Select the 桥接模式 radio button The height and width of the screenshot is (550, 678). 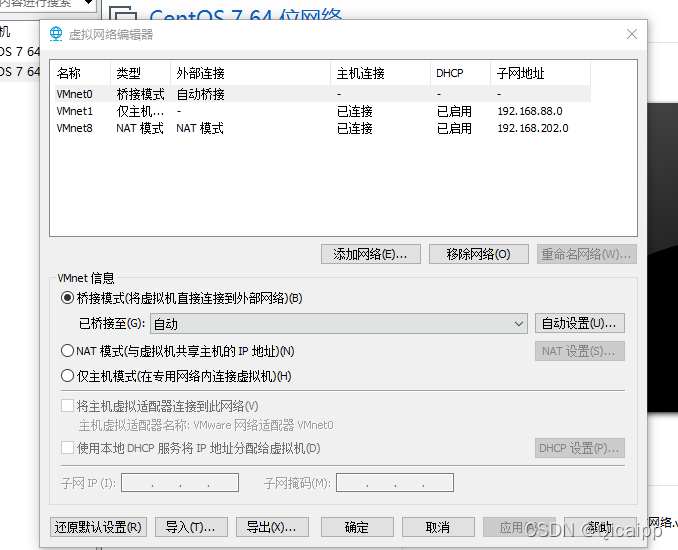[x=67, y=298]
